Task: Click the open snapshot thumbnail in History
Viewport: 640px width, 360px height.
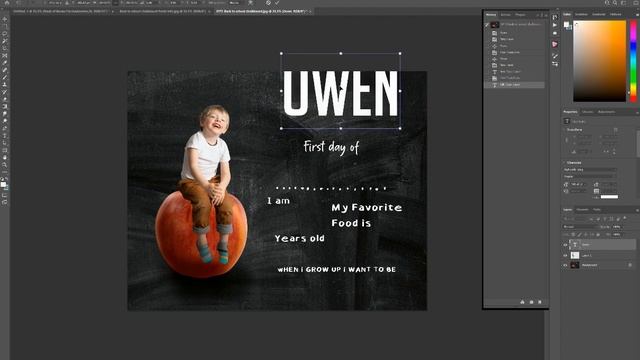Action: pos(495,25)
